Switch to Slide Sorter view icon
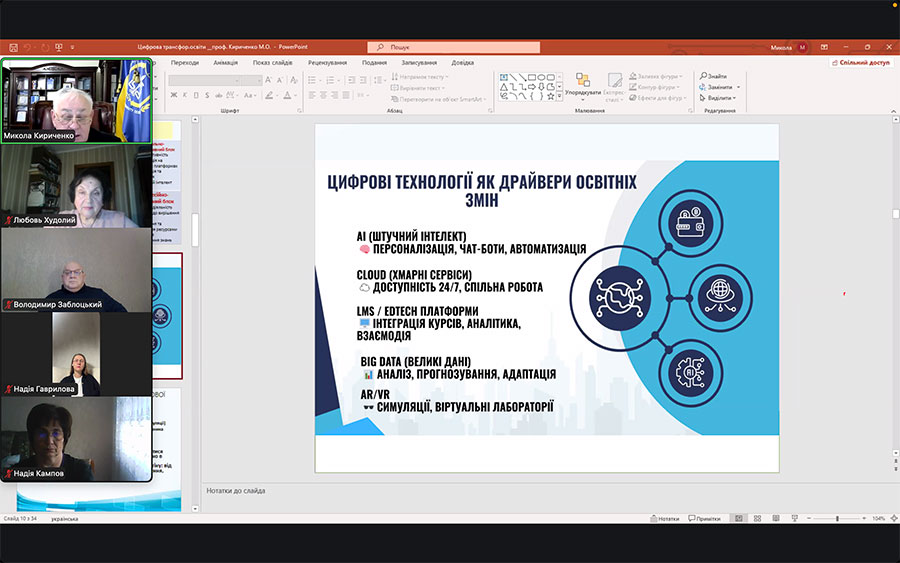Image resolution: width=900 pixels, height=563 pixels. pos(759,518)
